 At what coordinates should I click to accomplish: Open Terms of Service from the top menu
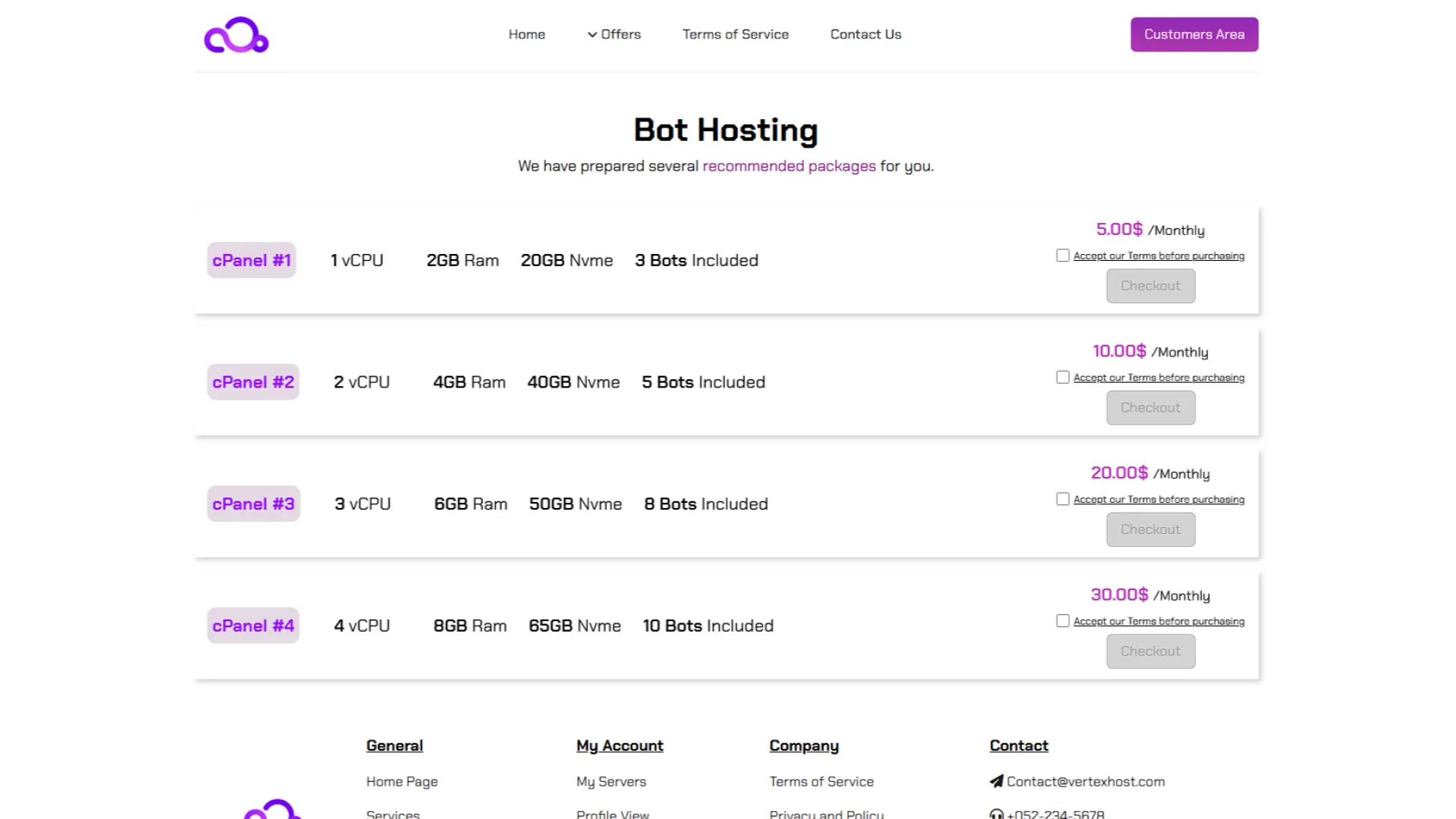[x=735, y=34]
